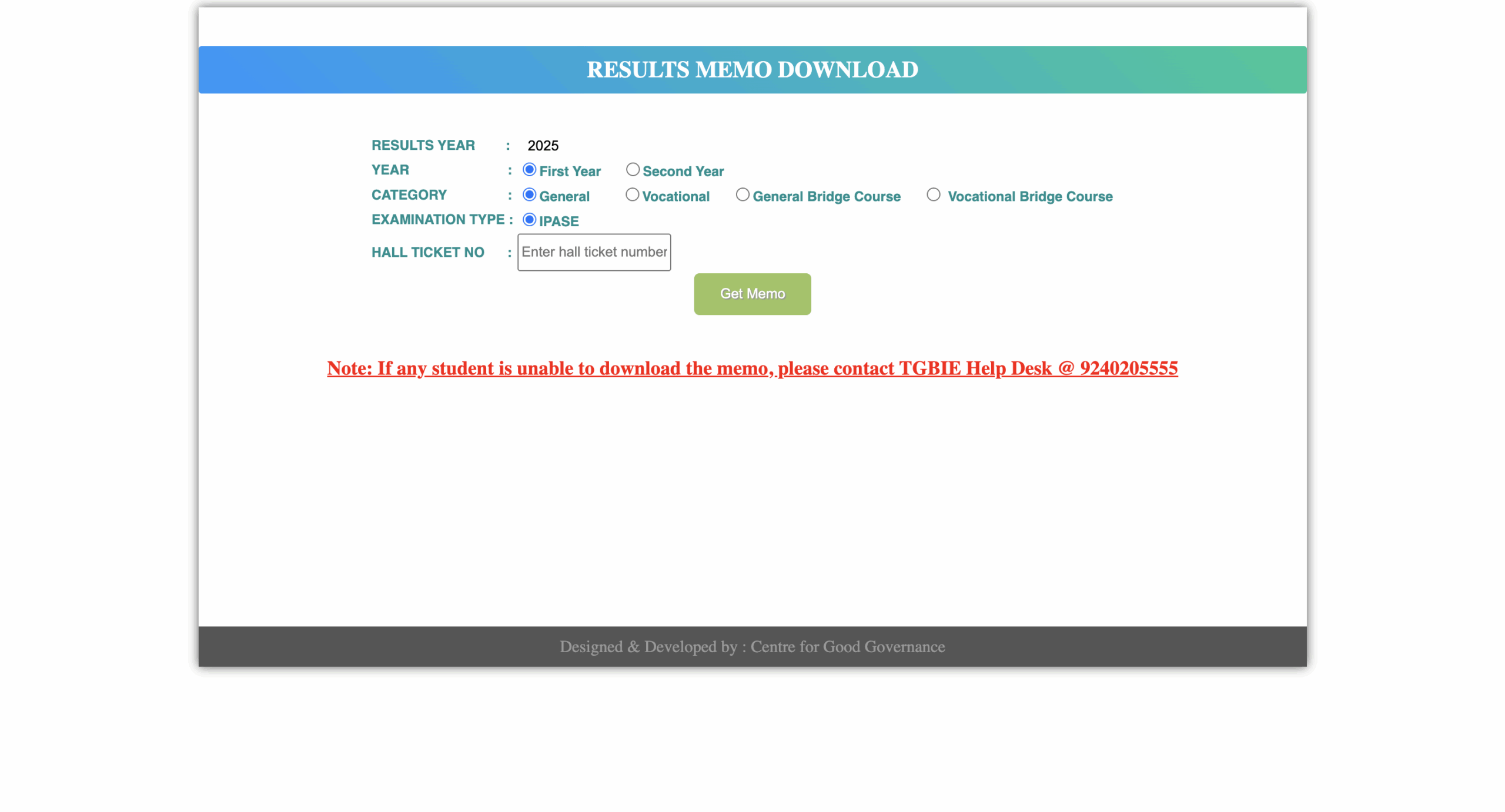1505x812 pixels.
Task: Select General Bridge Course radio button
Action: pos(742,194)
